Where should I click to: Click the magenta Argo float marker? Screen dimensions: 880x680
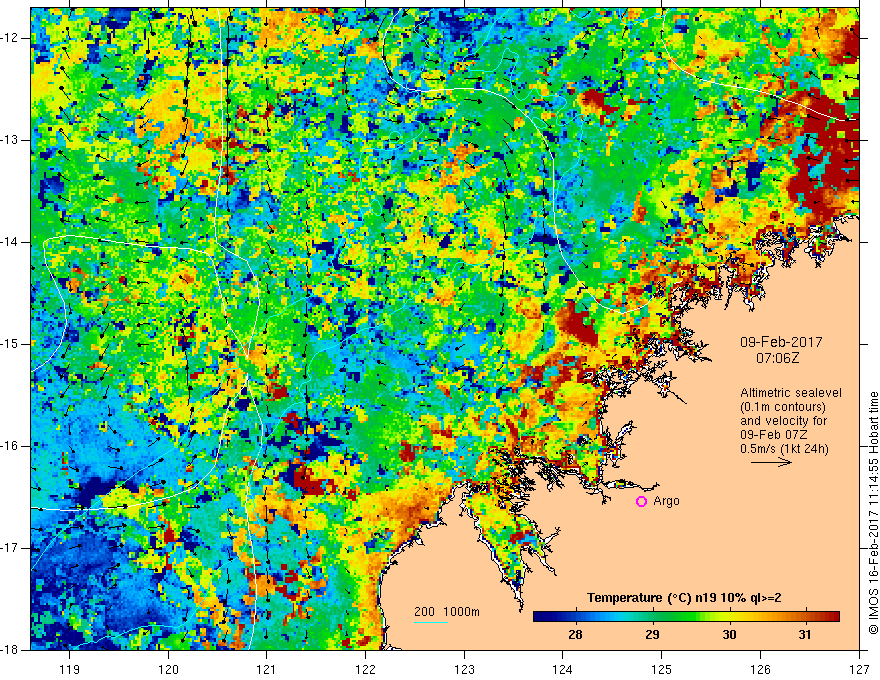(641, 502)
